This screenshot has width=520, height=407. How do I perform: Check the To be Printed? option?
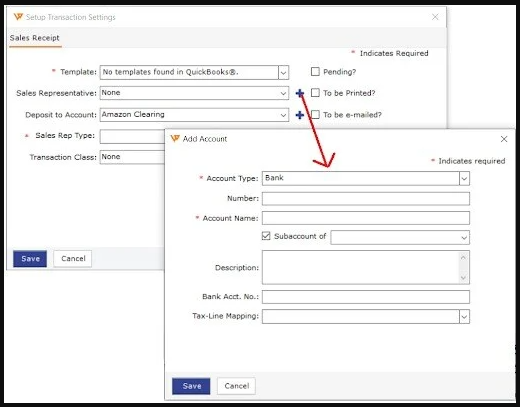tap(315, 93)
